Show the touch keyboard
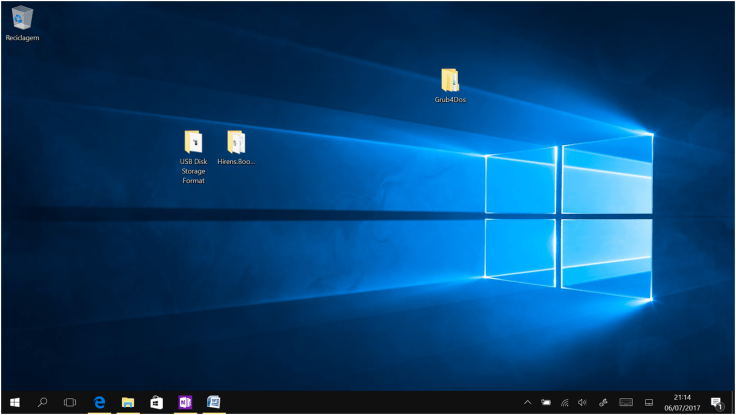The image size is (736, 415). [x=626, y=403]
